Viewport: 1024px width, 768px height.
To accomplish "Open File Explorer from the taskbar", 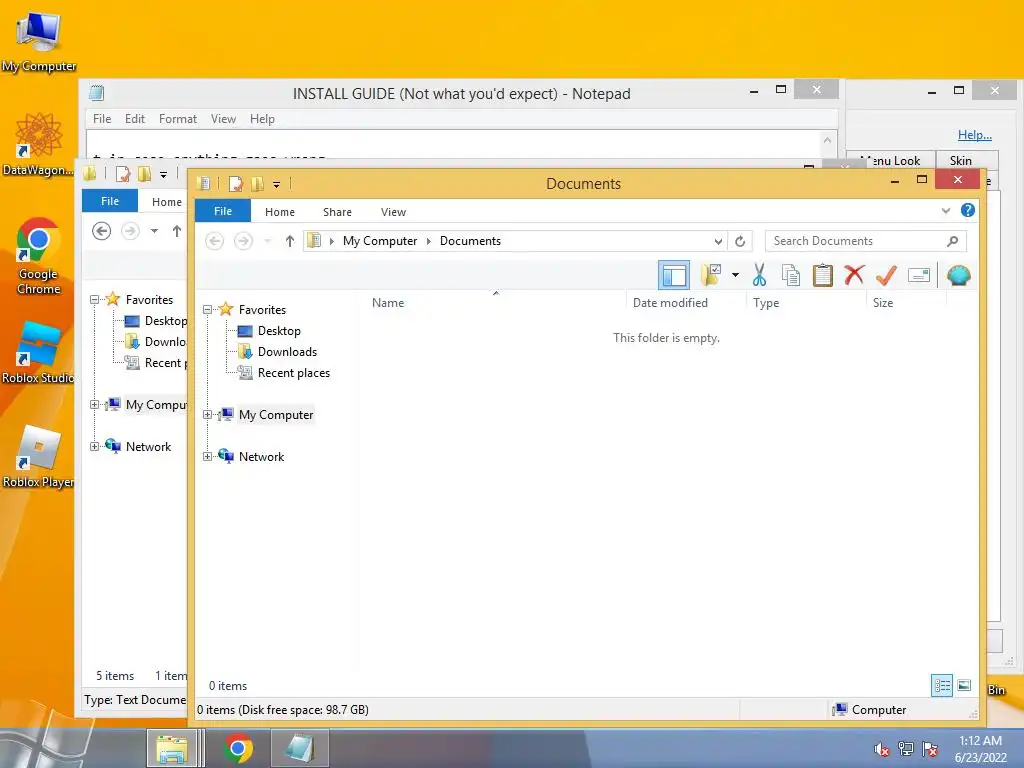I will (172, 748).
